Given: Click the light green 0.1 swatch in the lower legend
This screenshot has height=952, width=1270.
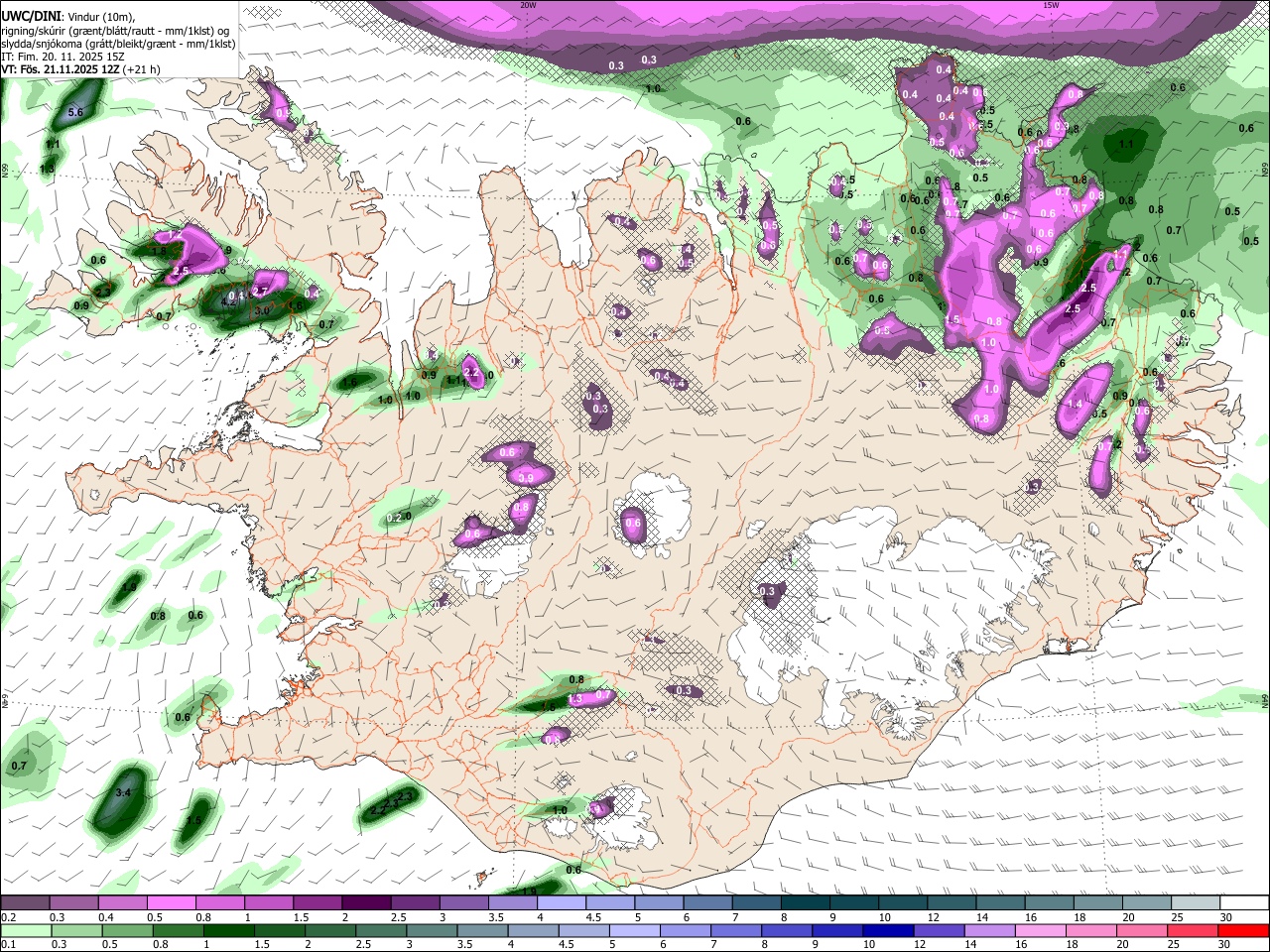Looking at the screenshot, I should click(x=26, y=931).
